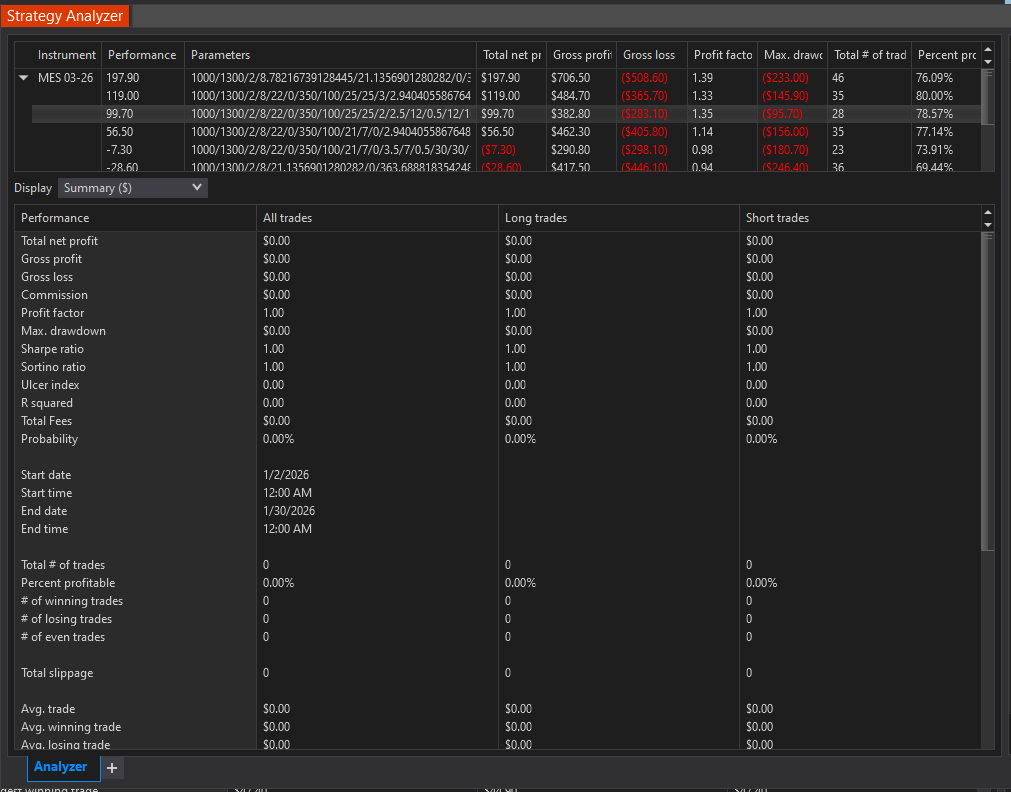Select the result row with 56.50 performance
This screenshot has height=792, width=1011.
330,132
